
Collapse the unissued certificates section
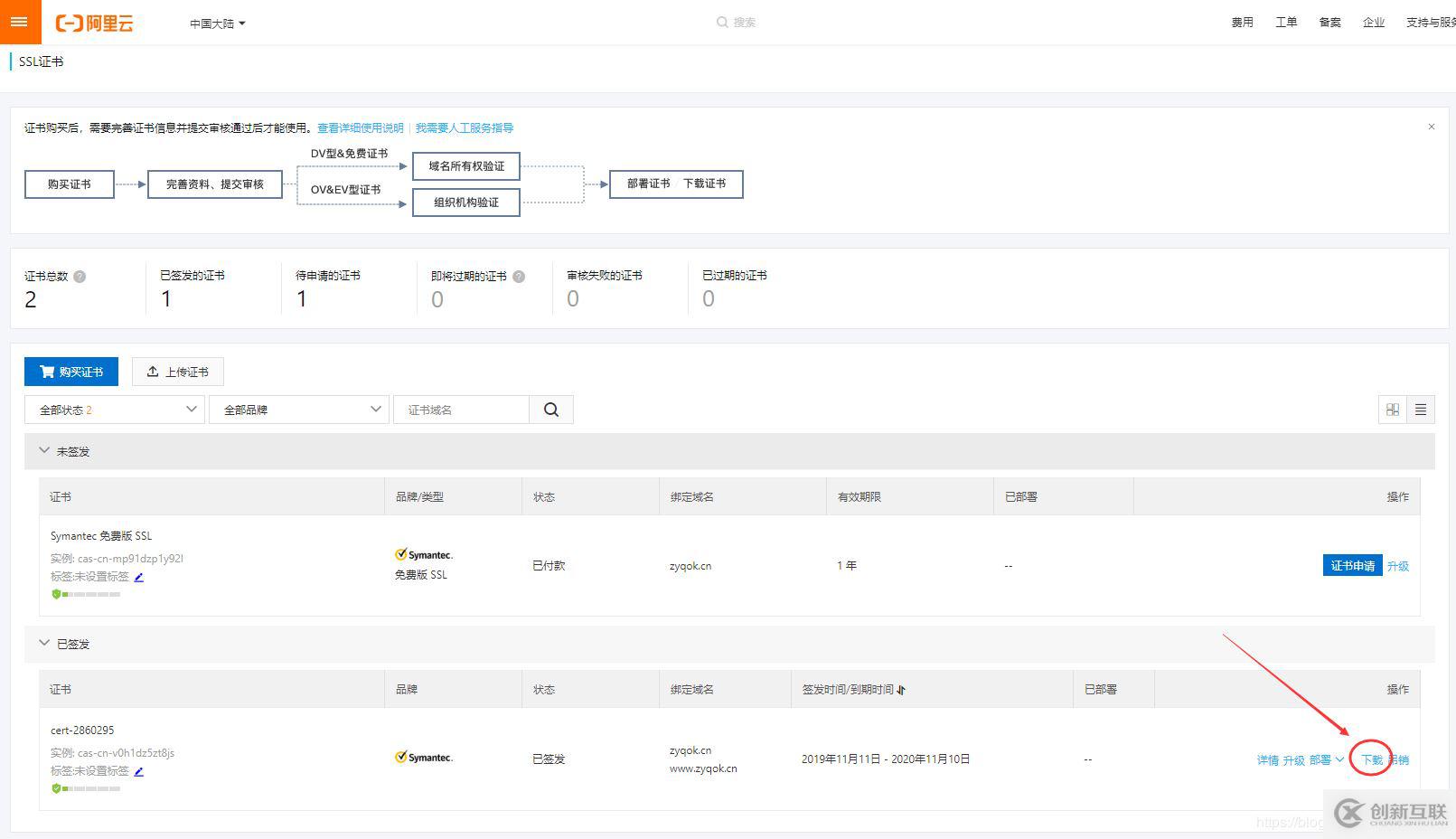(x=44, y=450)
